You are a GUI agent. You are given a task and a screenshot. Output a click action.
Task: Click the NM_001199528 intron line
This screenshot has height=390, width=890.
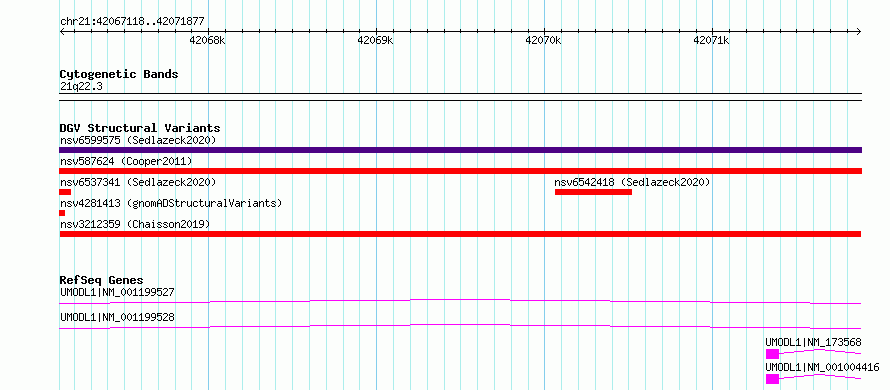(x=460, y=326)
